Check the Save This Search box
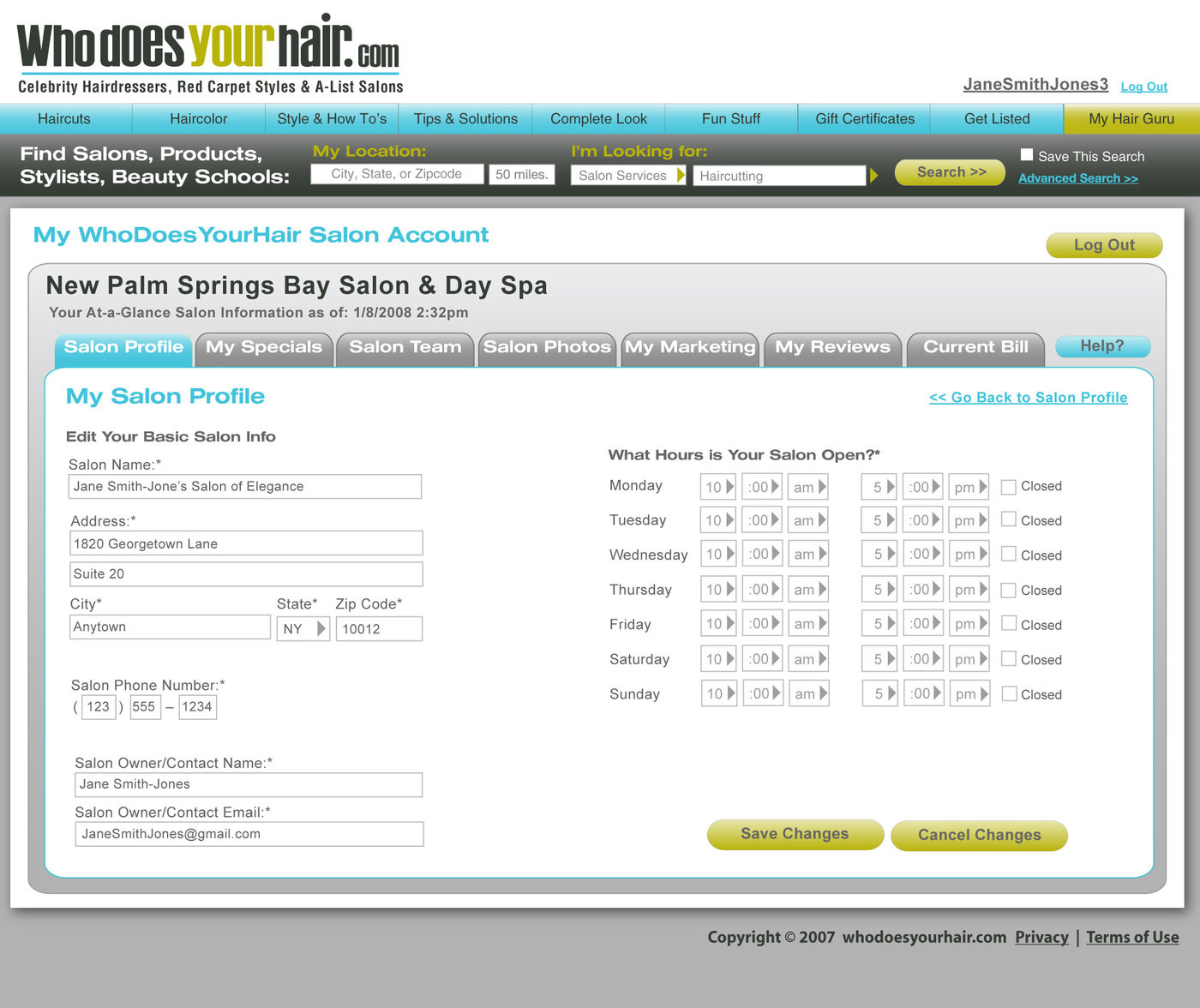The width and height of the screenshot is (1200, 1008). (1027, 155)
